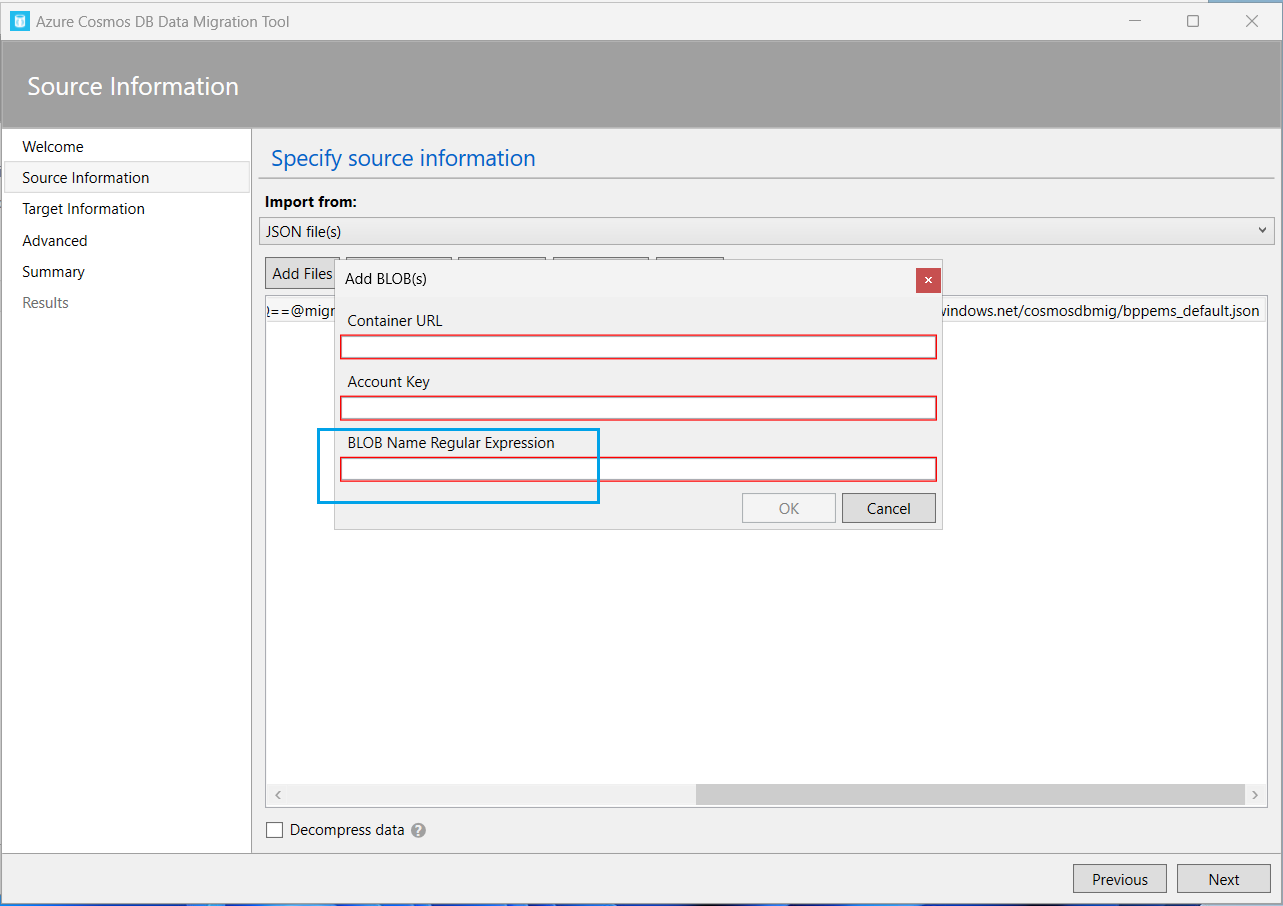
Task: Click the Previous button
Action: click(x=1120, y=879)
